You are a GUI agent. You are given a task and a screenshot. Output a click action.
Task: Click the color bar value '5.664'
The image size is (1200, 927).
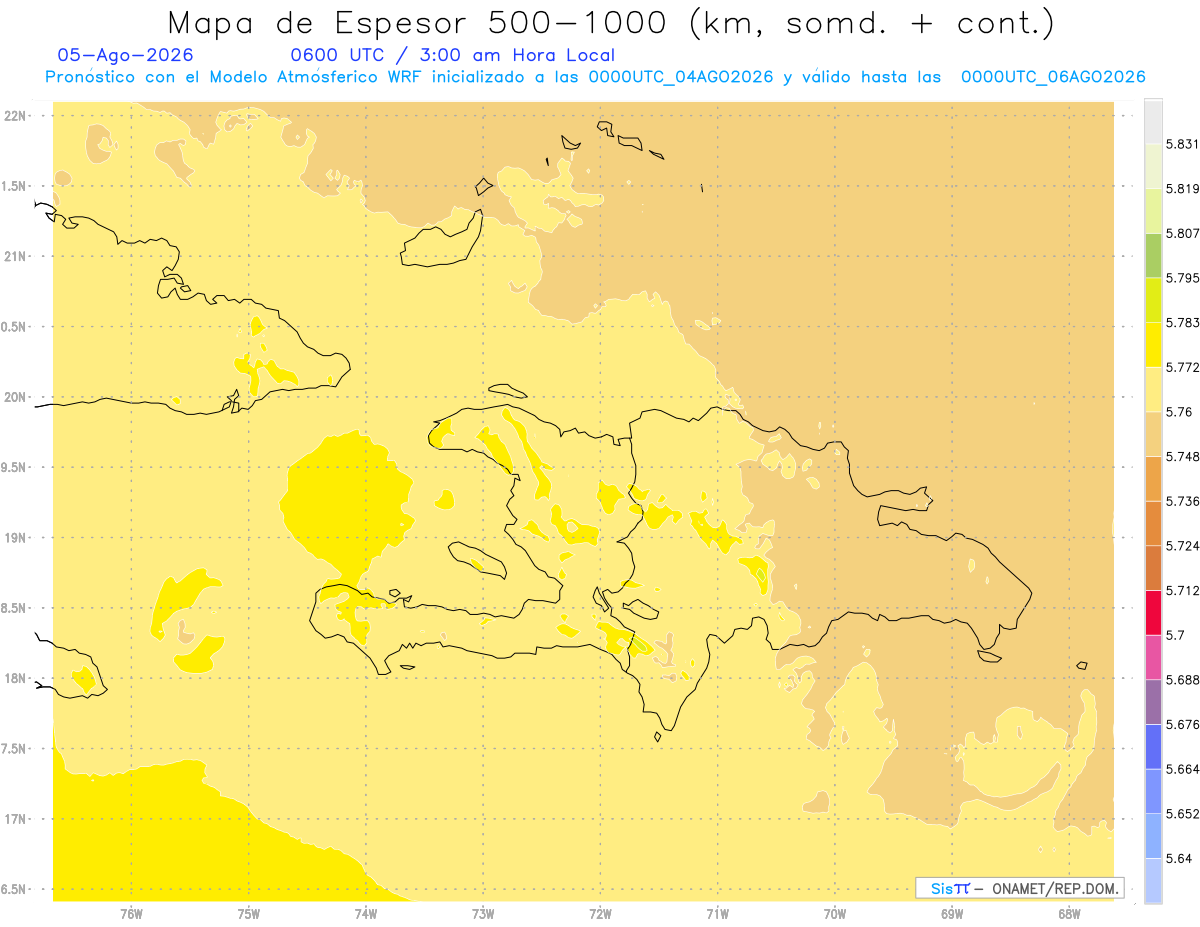pyautogui.click(x=1182, y=769)
